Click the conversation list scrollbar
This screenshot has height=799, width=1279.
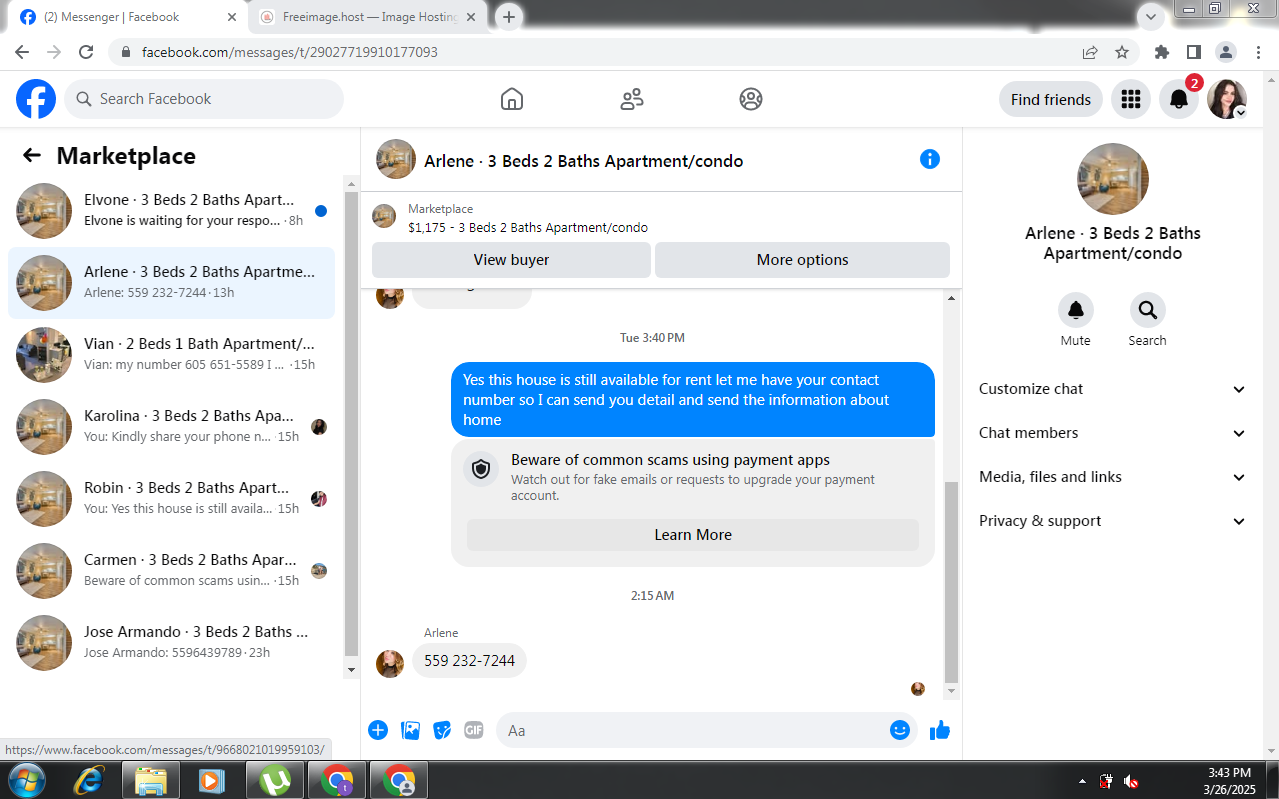coord(351,422)
